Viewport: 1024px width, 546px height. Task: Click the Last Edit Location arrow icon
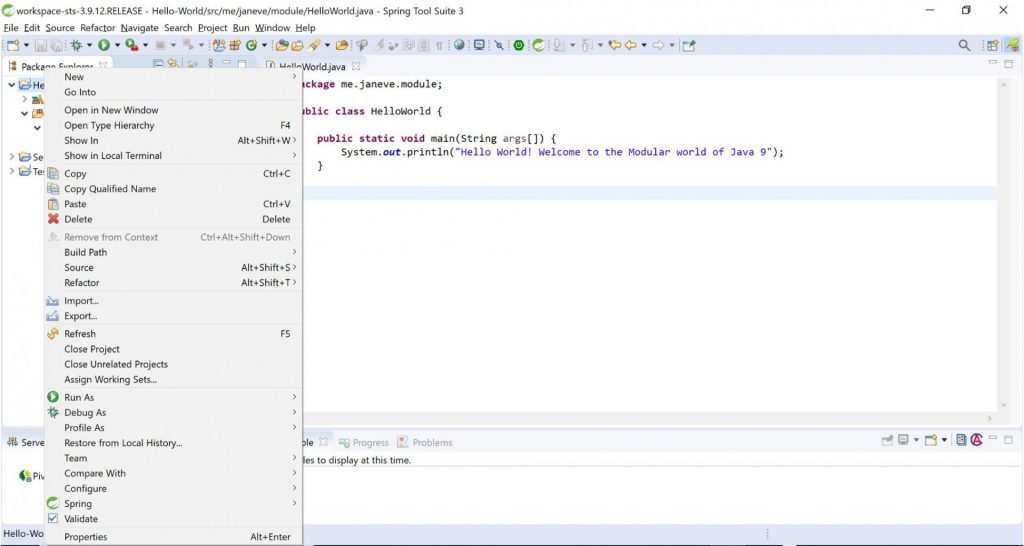coord(614,45)
